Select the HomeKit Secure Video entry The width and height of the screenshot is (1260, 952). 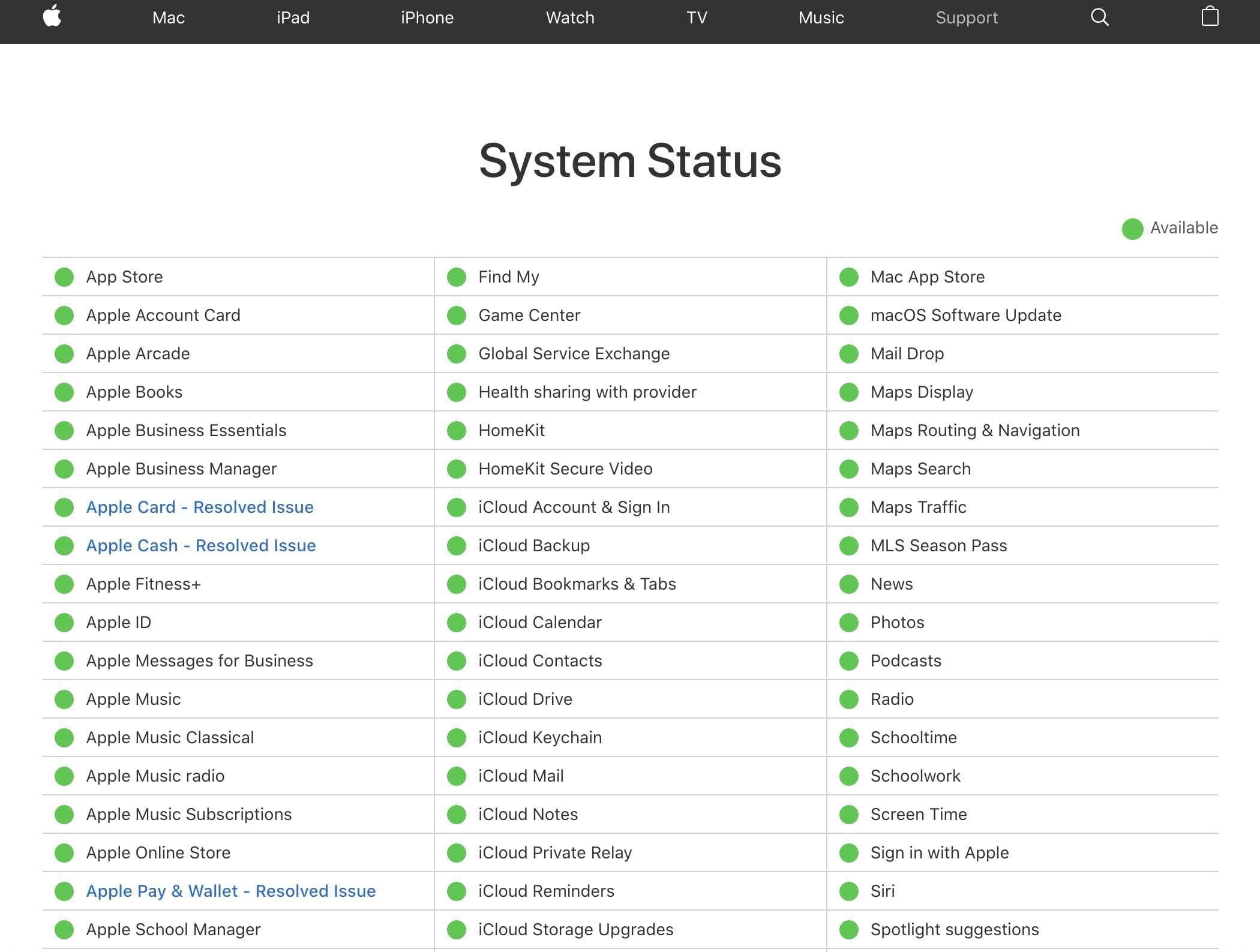click(x=565, y=469)
